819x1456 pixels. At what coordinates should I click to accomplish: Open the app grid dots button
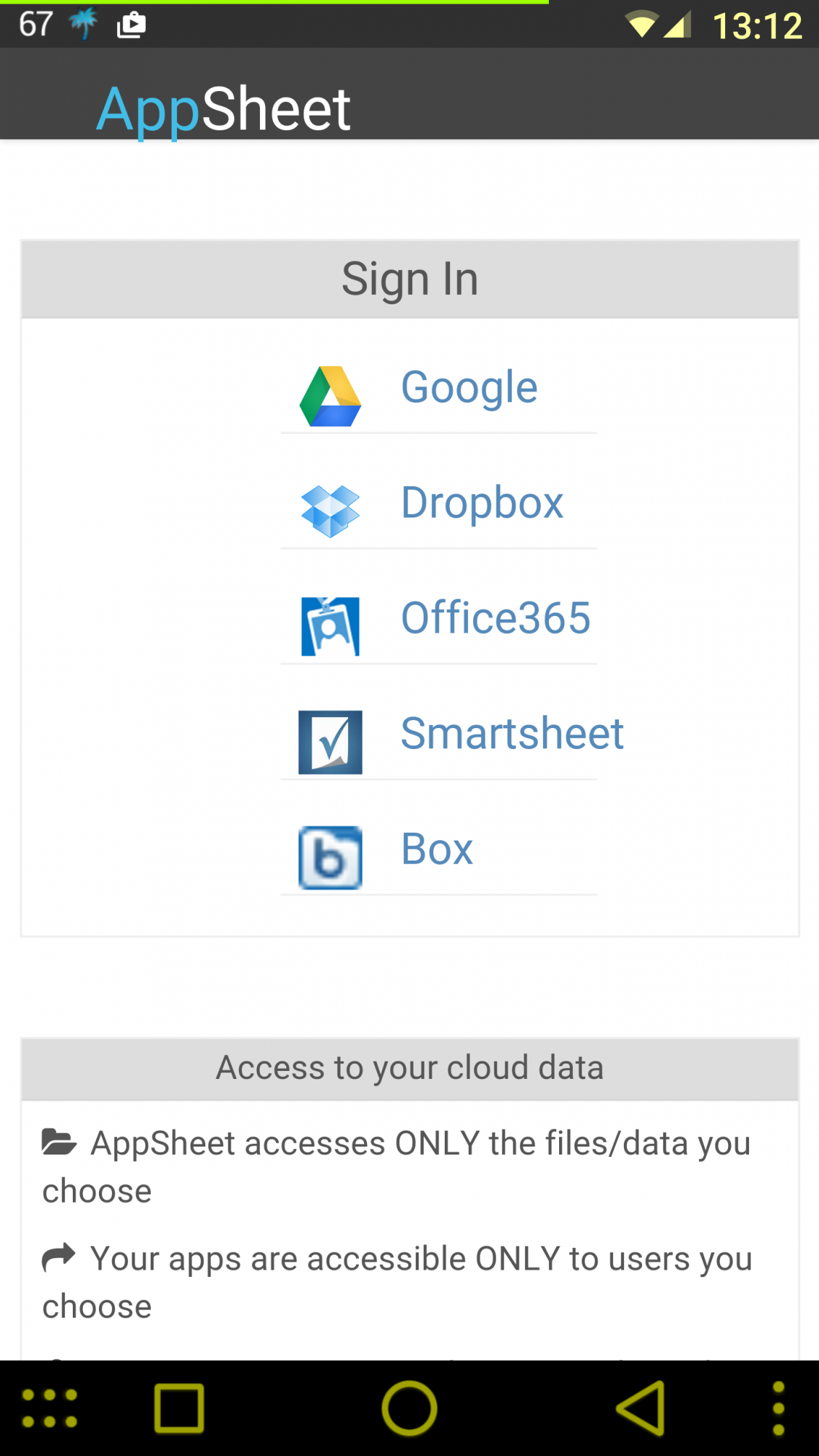coord(50,1408)
